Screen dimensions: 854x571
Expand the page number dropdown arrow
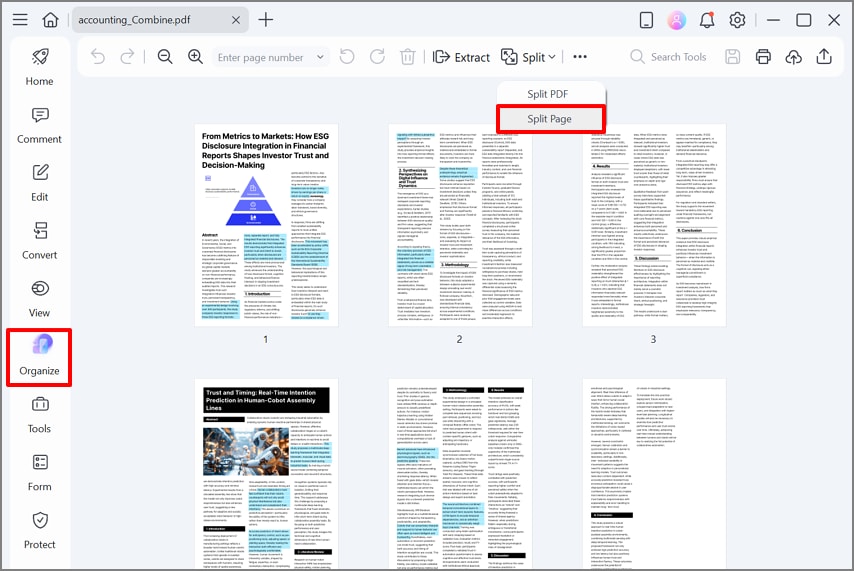pyautogui.click(x=320, y=57)
